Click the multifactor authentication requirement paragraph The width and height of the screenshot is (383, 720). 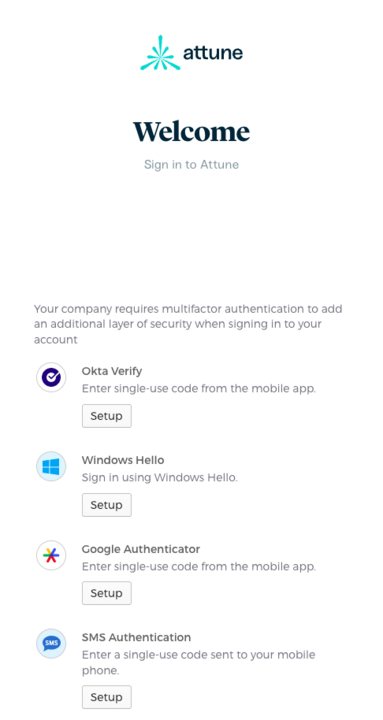[x=188, y=324]
